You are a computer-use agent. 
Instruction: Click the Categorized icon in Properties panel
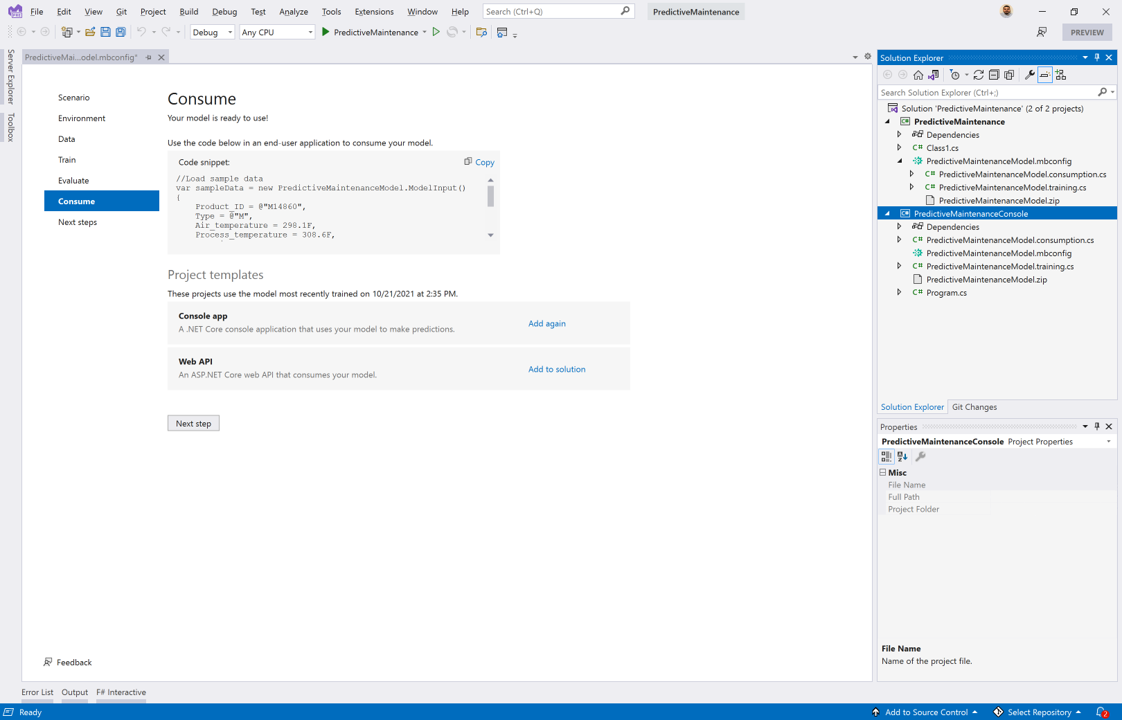tap(887, 457)
